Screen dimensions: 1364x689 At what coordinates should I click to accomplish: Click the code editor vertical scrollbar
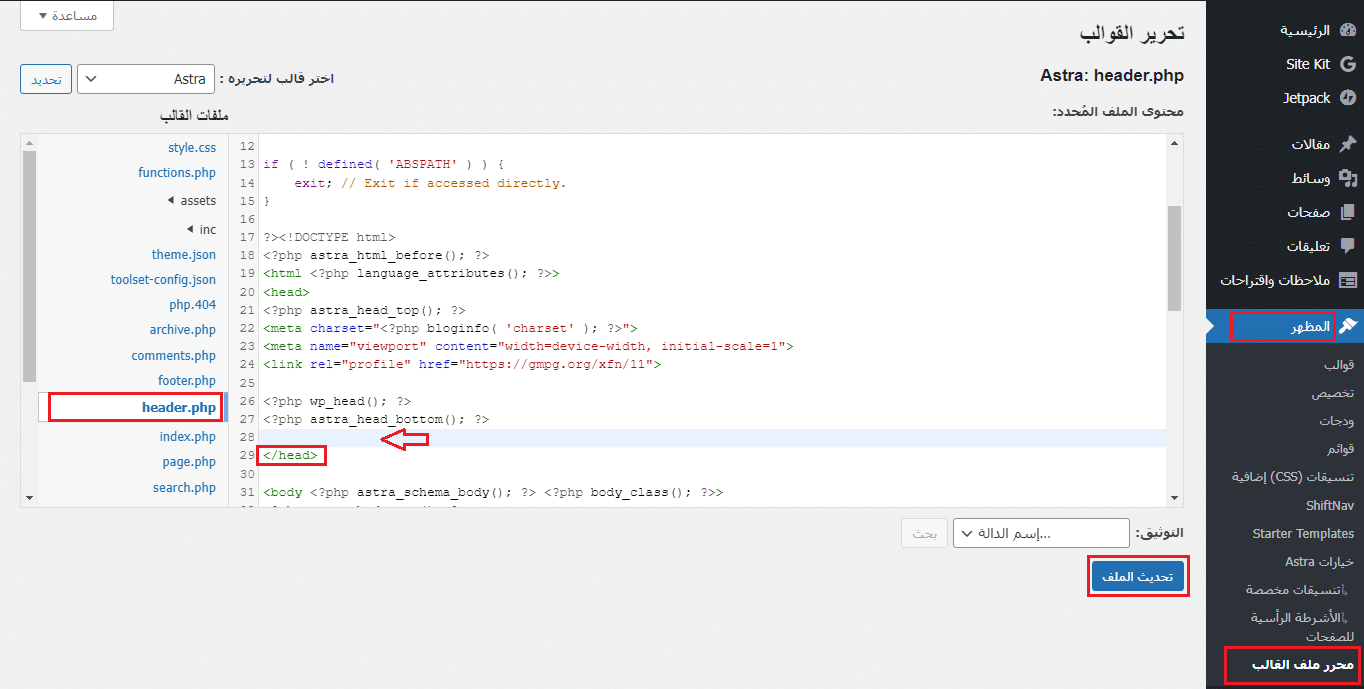[1174, 260]
